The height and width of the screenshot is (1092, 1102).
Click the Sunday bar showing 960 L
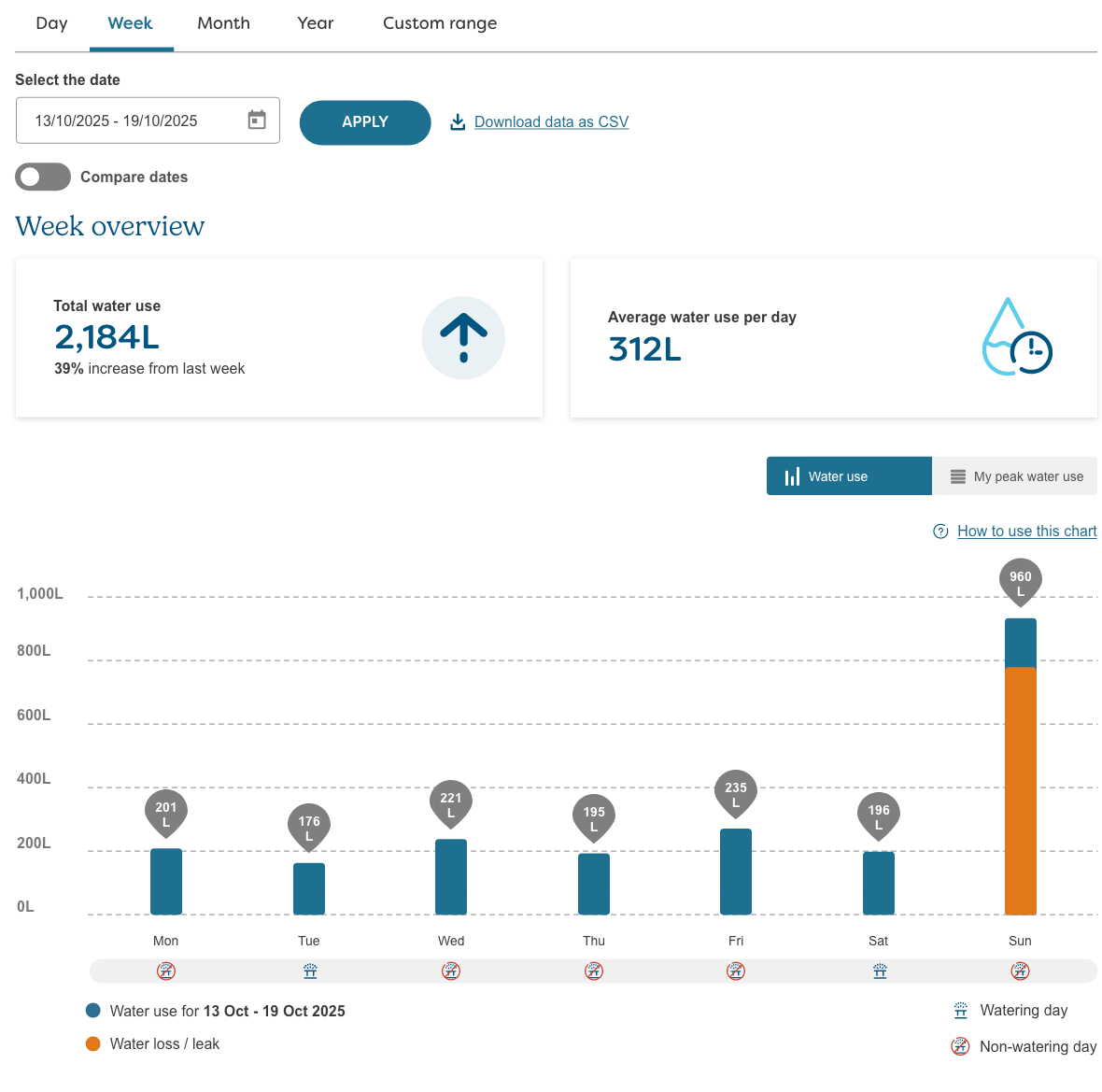[x=1020, y=775]
